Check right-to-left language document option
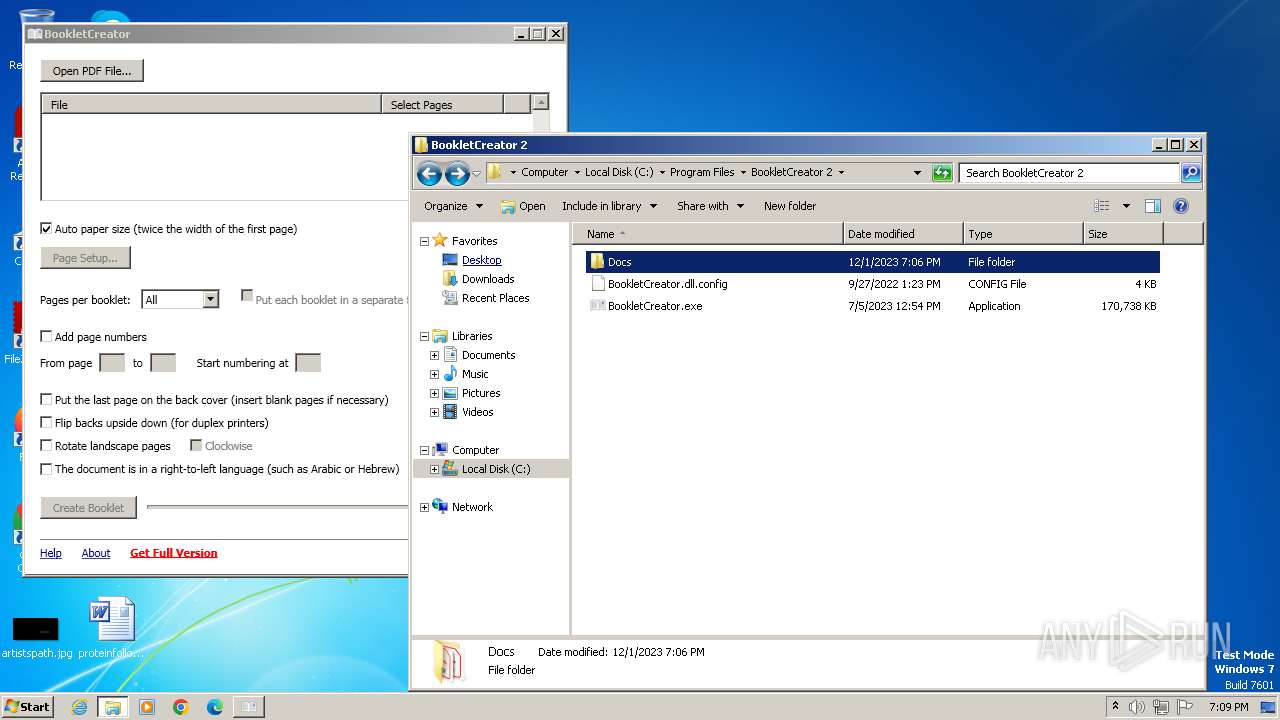Viewport: 1280px width, 720px height. [46, 469]
